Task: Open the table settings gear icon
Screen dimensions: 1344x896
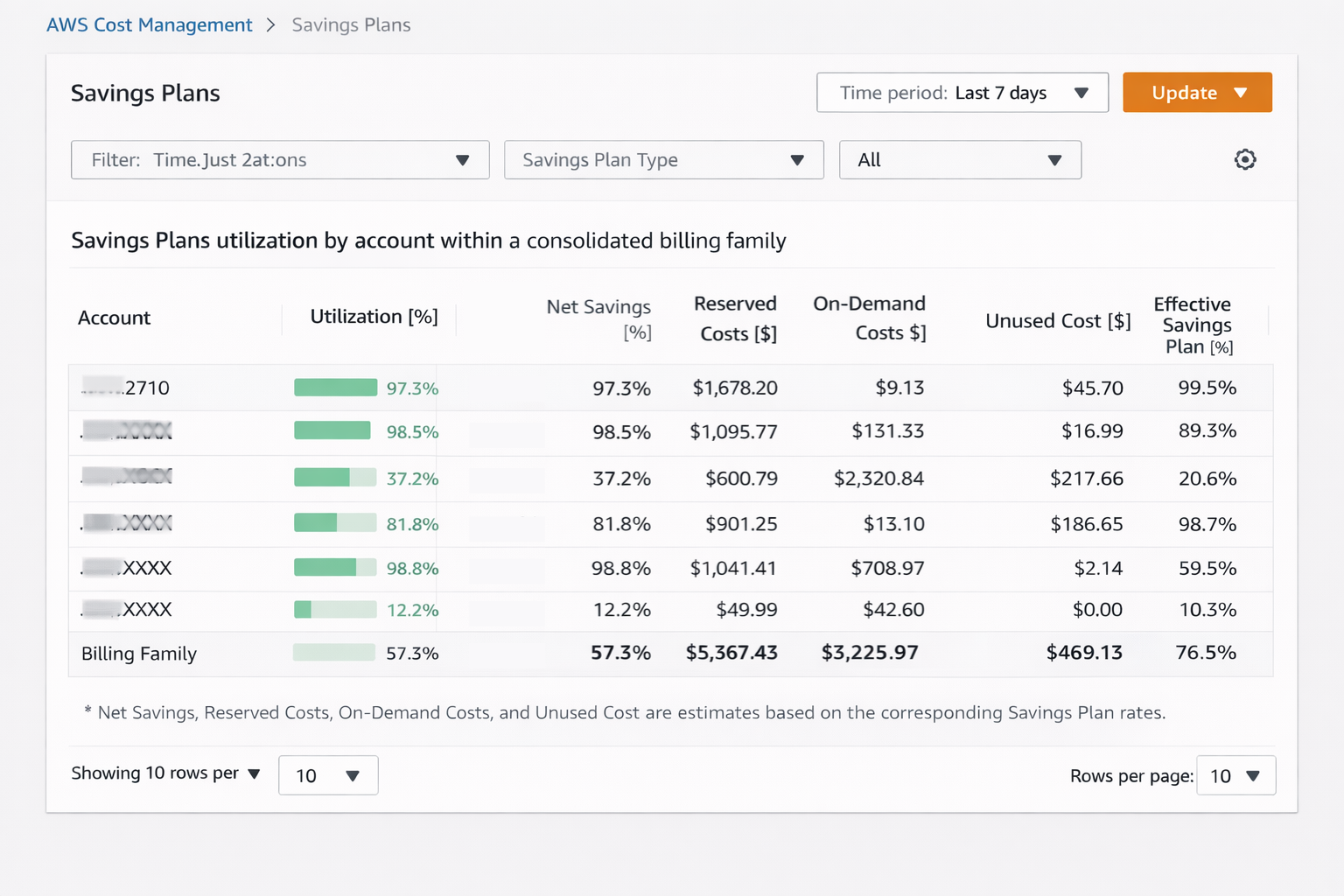Action: click(1244, 159)
